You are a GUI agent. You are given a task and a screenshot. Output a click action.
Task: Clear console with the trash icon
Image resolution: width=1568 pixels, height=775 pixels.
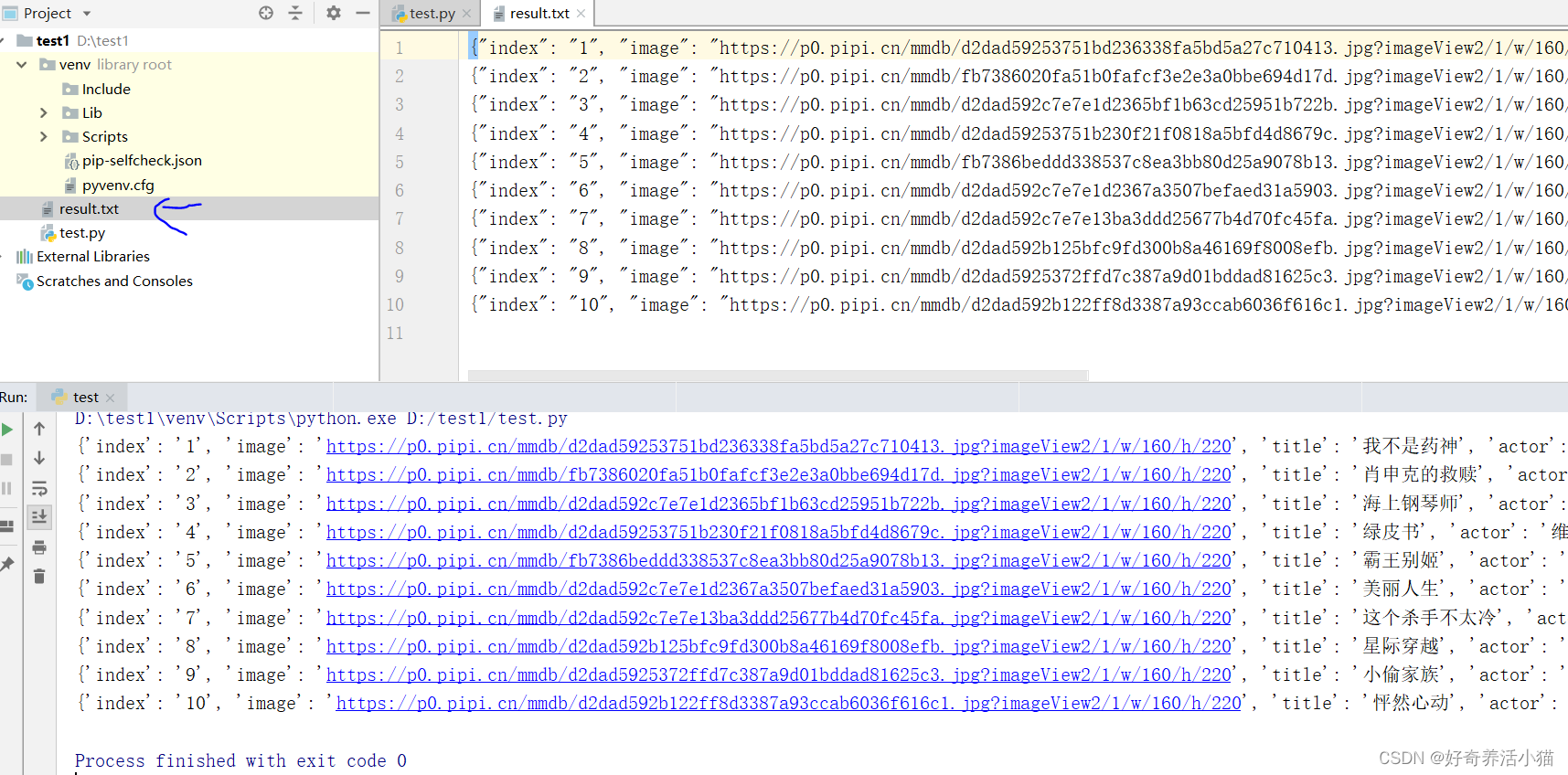(x=39, y=576)
